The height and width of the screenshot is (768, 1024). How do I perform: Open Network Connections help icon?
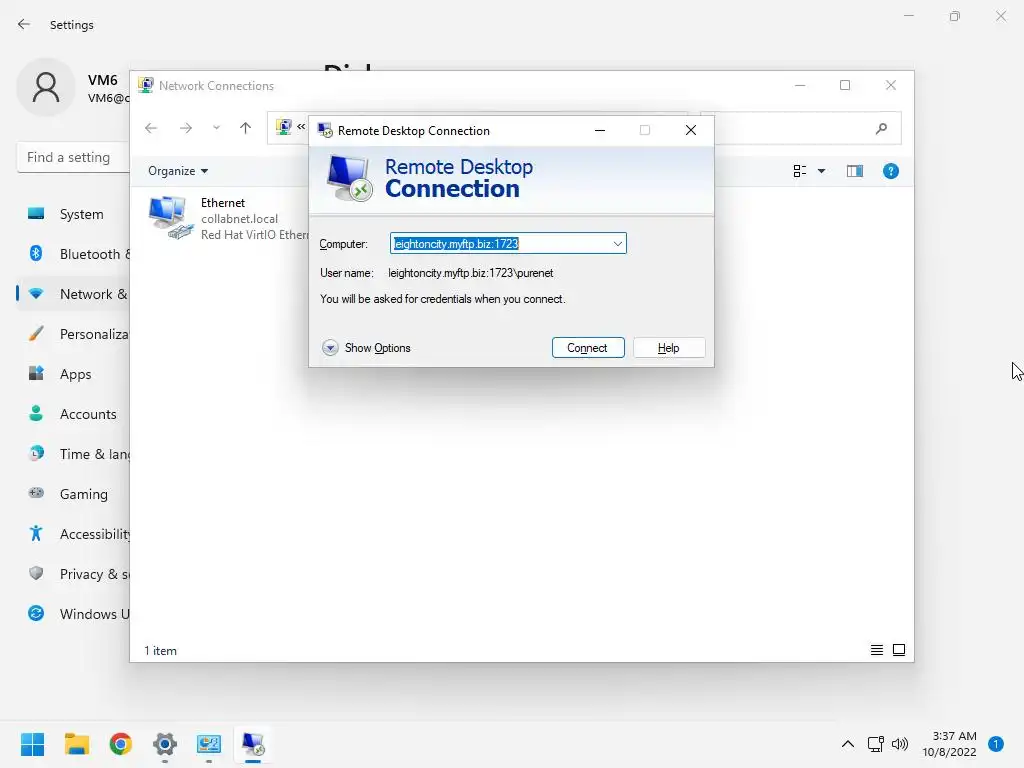(x=891, y=171)
